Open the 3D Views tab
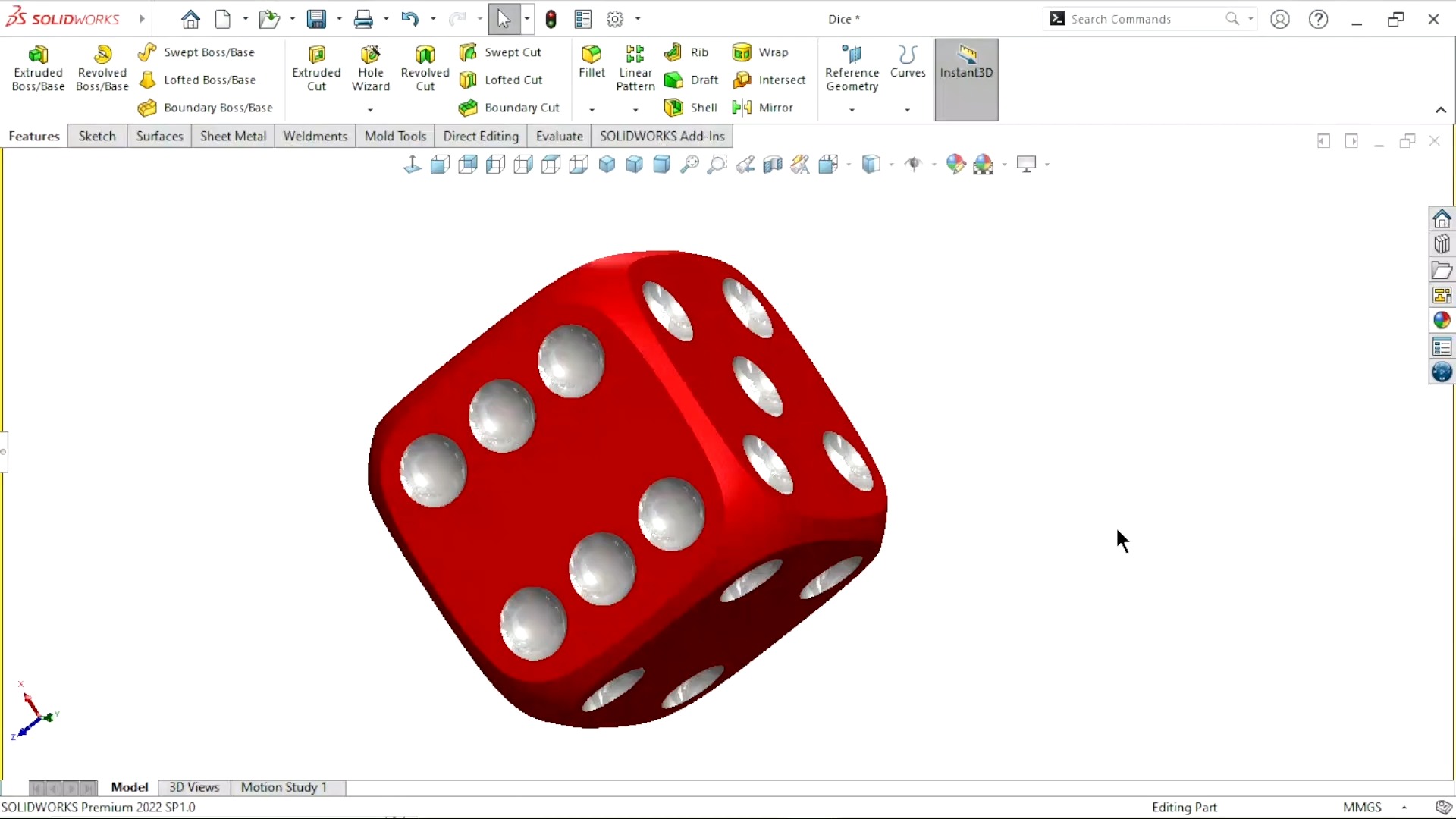 coord(194,787)
